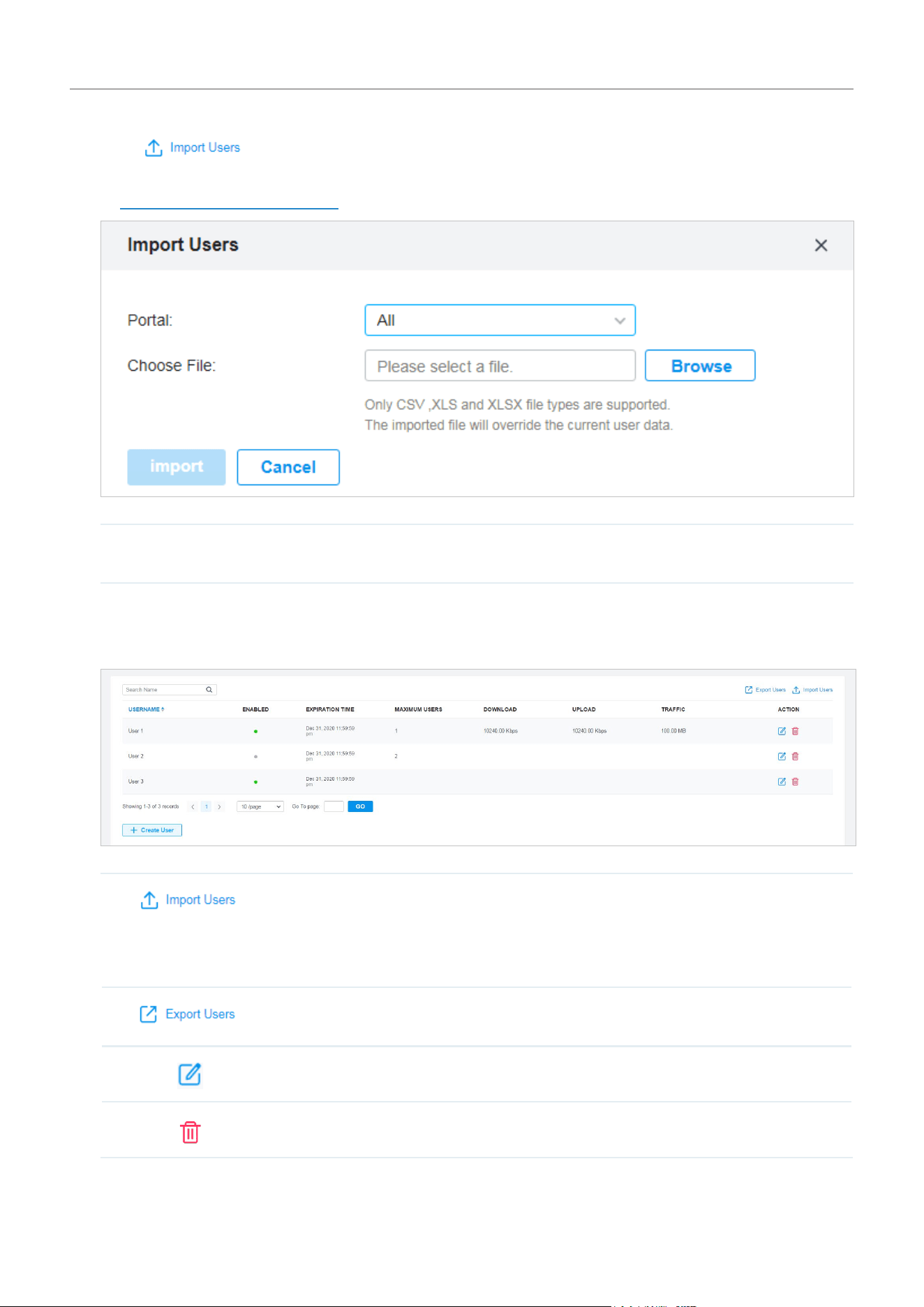Close the Import Users dialog
Screen dimensions: 924x1307
tap(821, 245)
